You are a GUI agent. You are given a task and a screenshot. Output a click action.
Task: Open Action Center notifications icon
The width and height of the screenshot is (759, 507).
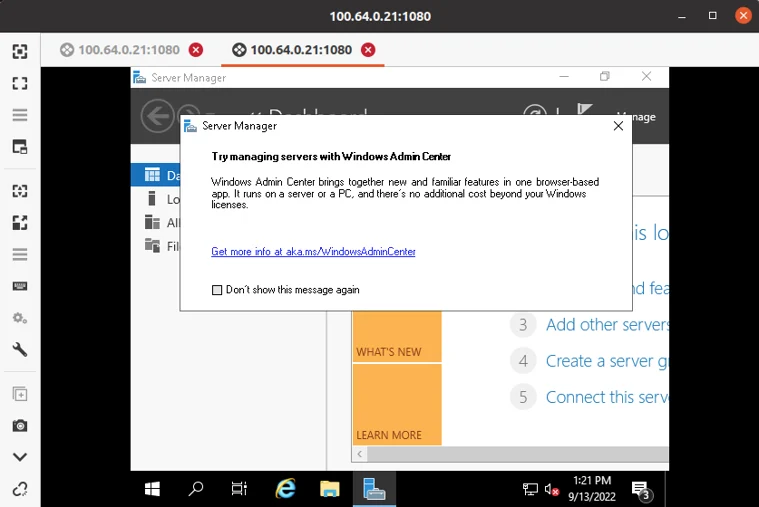[x=642, y=490]
